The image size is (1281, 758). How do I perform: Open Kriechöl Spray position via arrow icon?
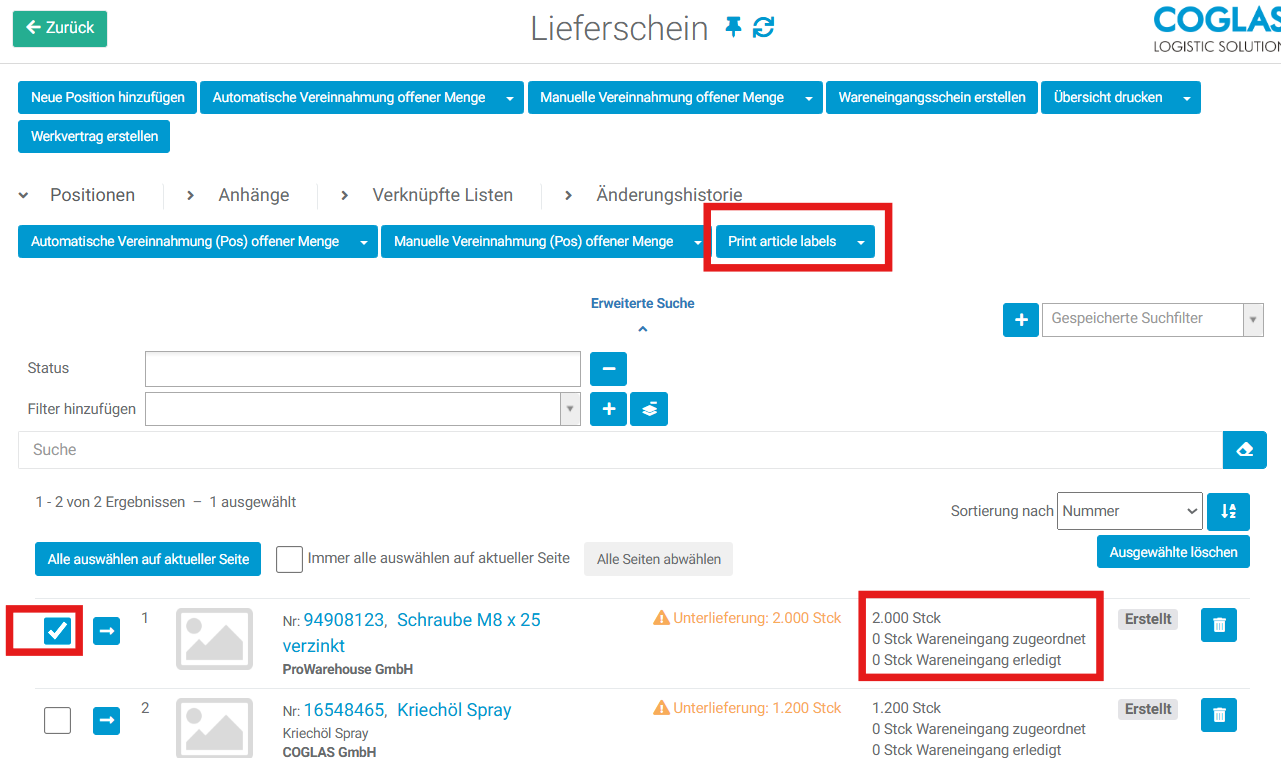pyautogui.click(x=106, y=720)
